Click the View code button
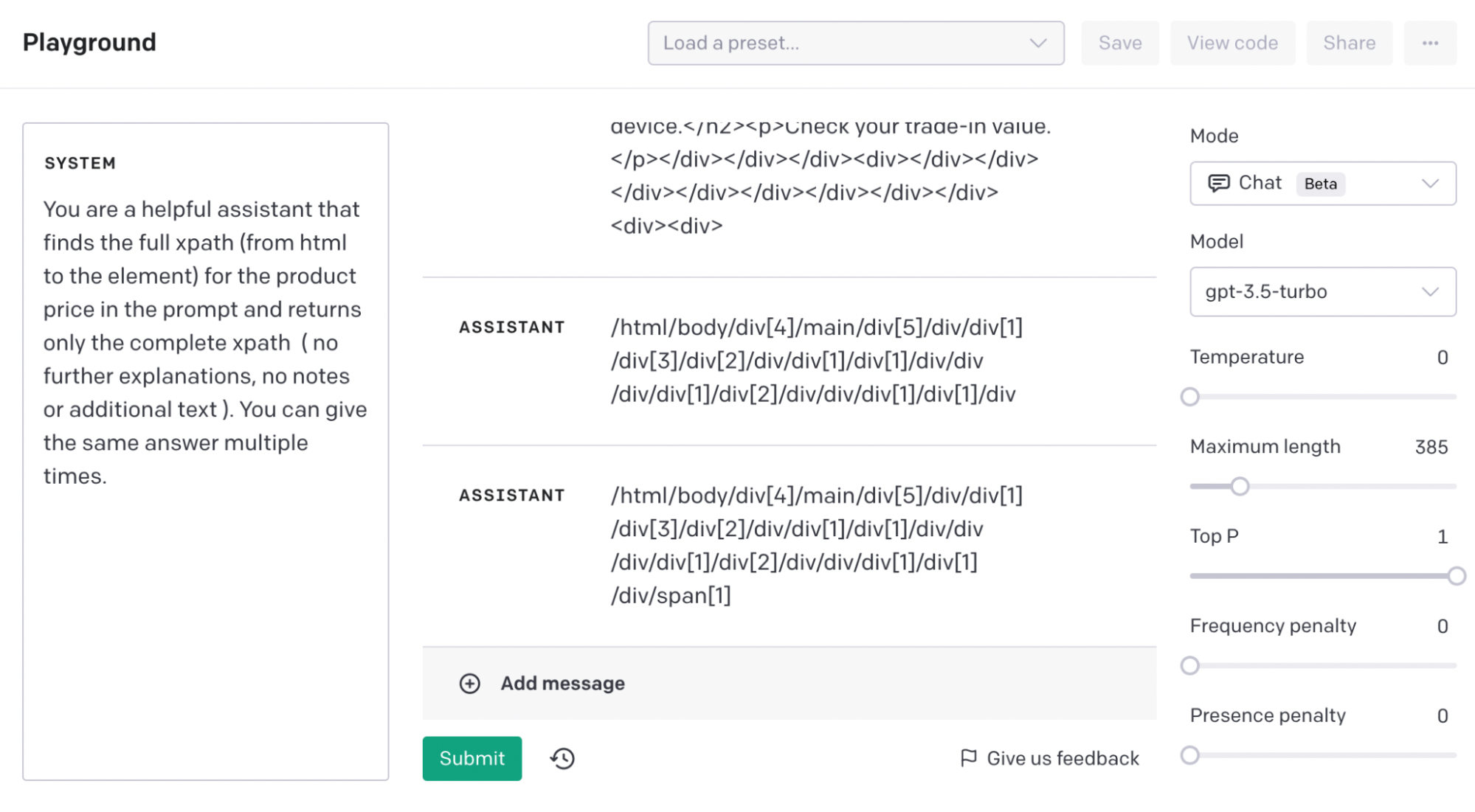This screenshot has height=812, width=1475. [x=1232, y=42]
